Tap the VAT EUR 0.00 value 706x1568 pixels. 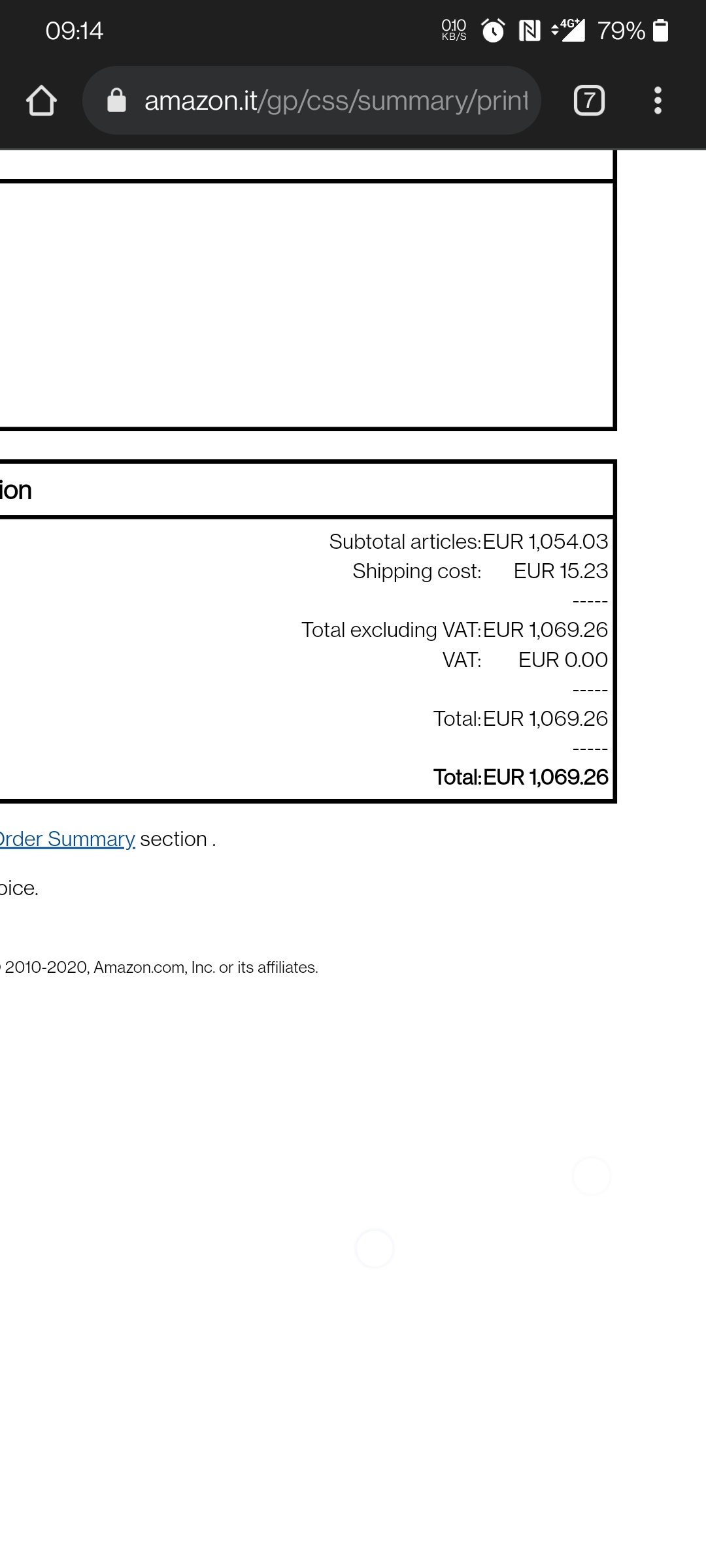tap(563, 660)
